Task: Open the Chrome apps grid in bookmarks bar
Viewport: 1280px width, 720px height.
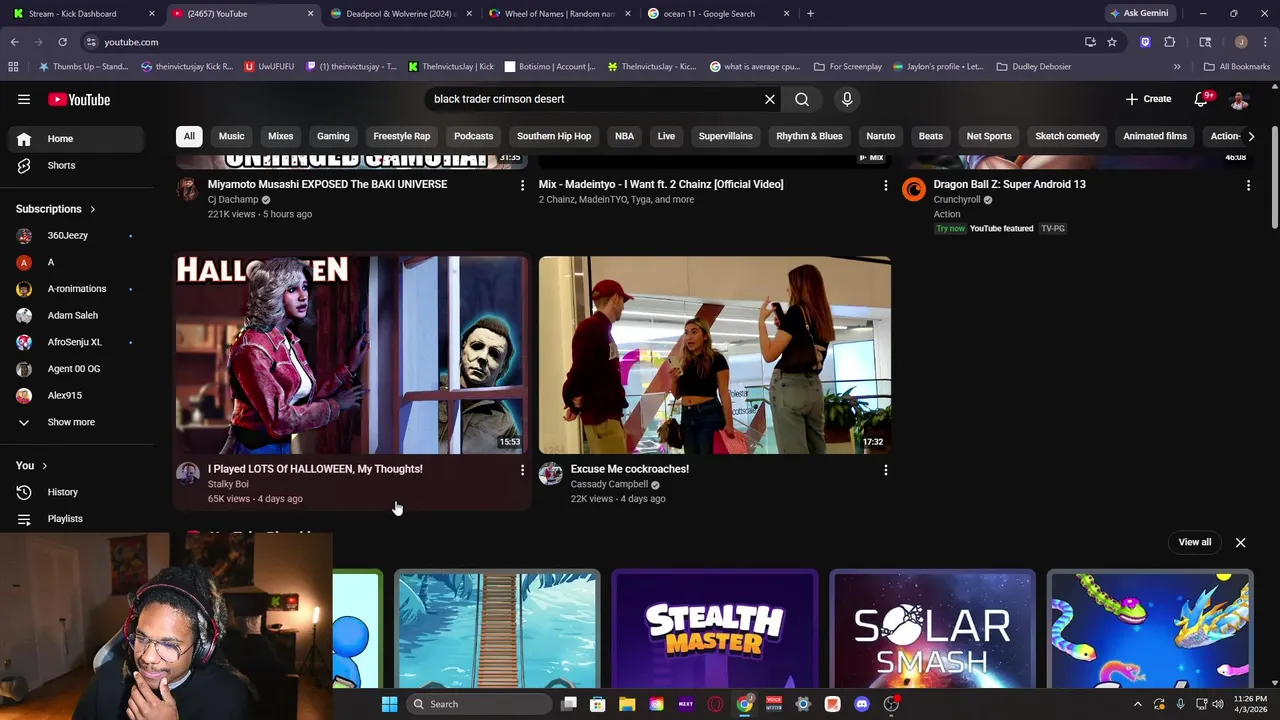Action: (13, 67)
